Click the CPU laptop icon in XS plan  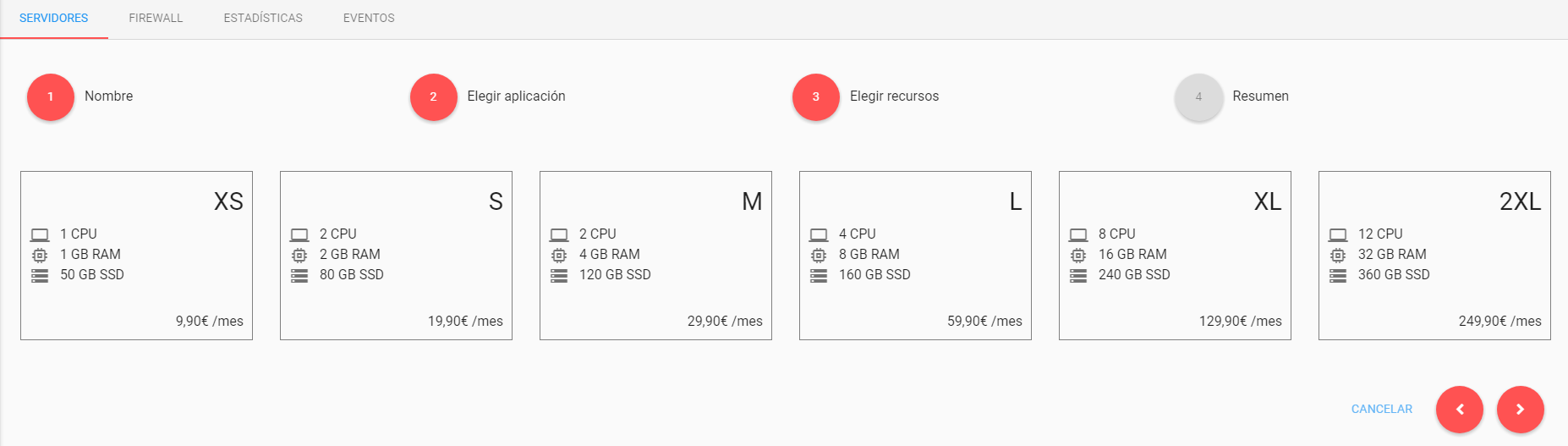click(x=40, y=234)
